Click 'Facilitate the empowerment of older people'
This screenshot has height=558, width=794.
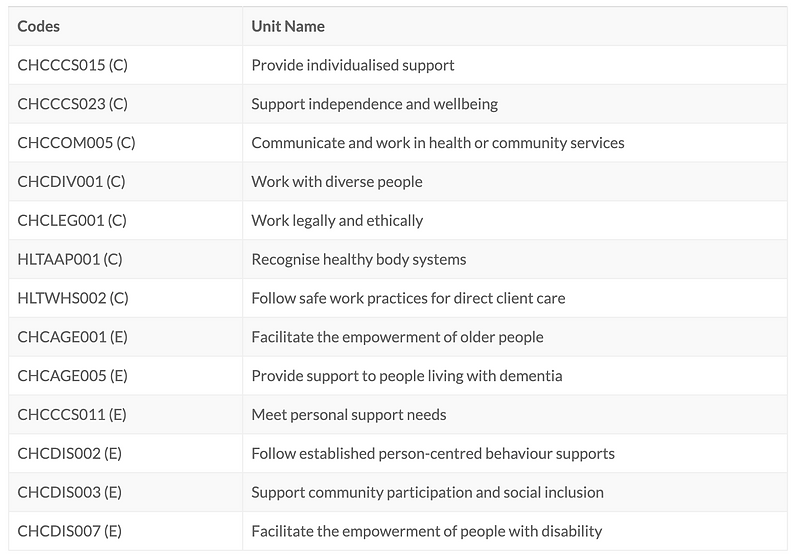coord(397,337)
